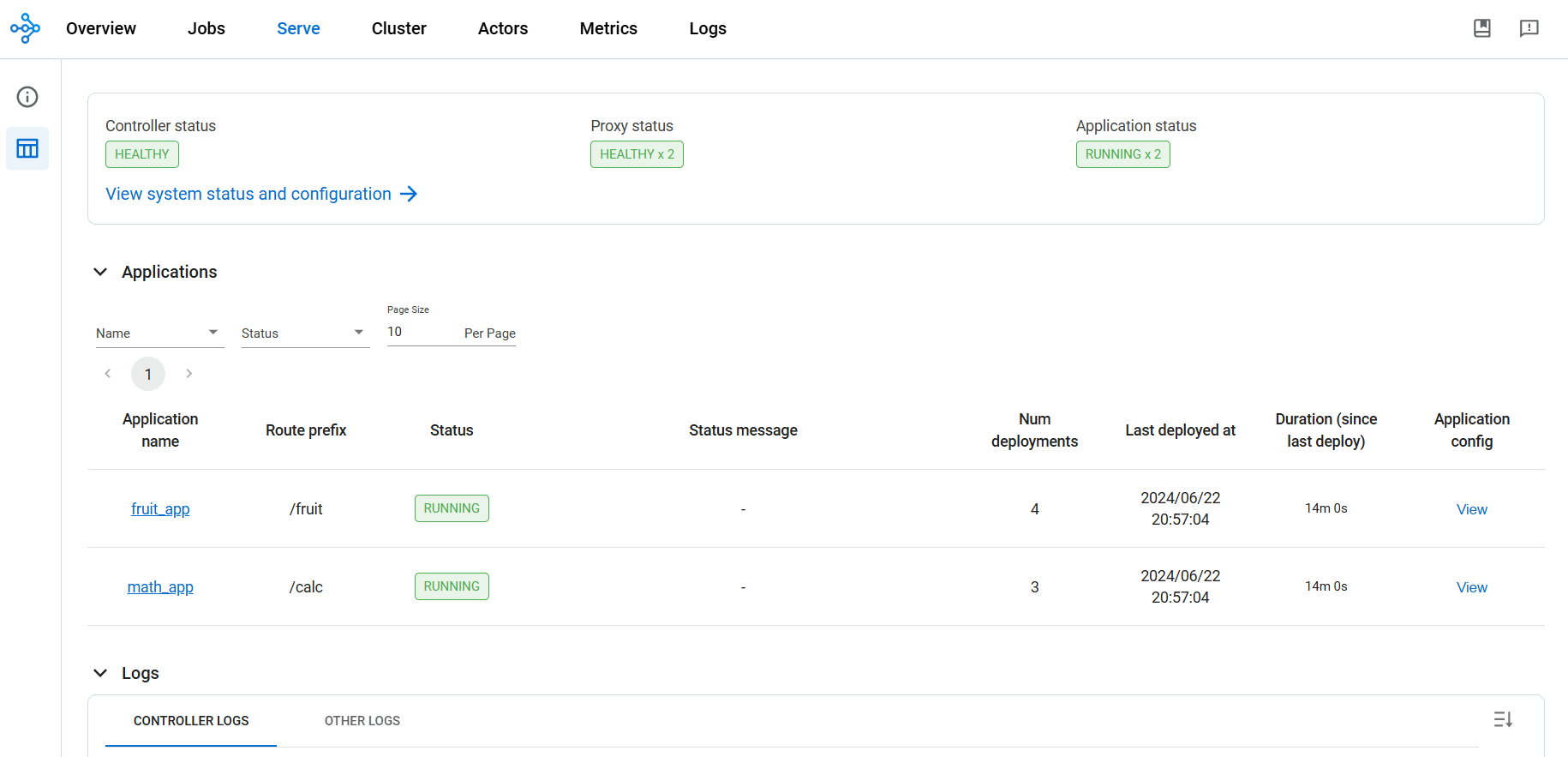This screenshot has height=757, width=1568.
Task: Collapse the Logs section
Action: (100, 673)
